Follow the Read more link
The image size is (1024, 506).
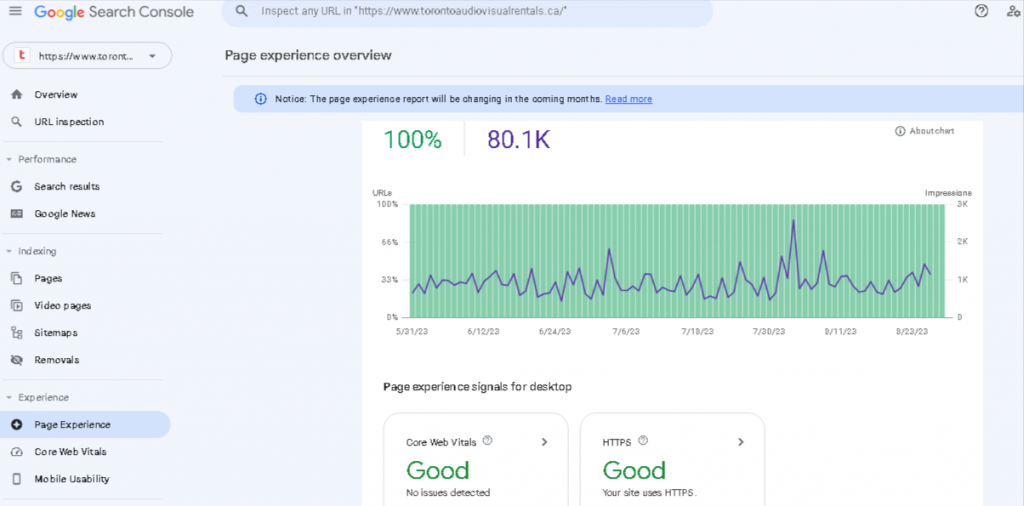pyautogui.click(x=628, y=99)
